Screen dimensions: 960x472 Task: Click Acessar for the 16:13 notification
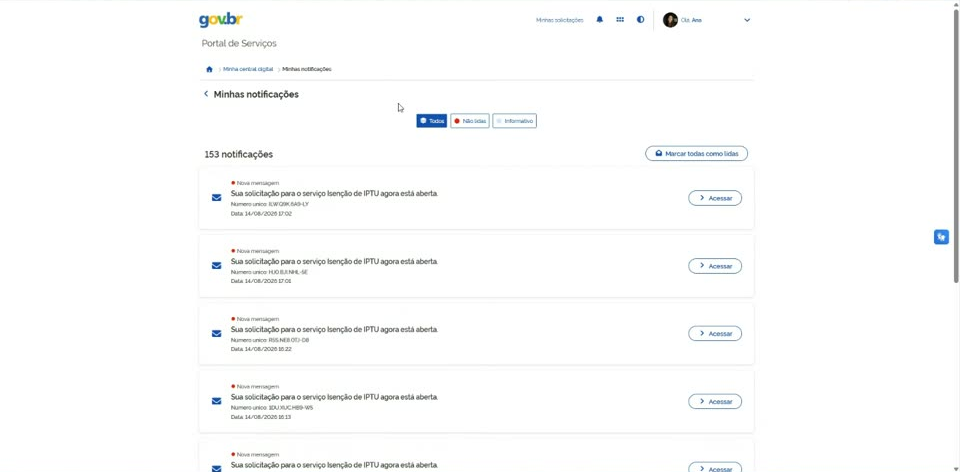(x=714, y=402)
